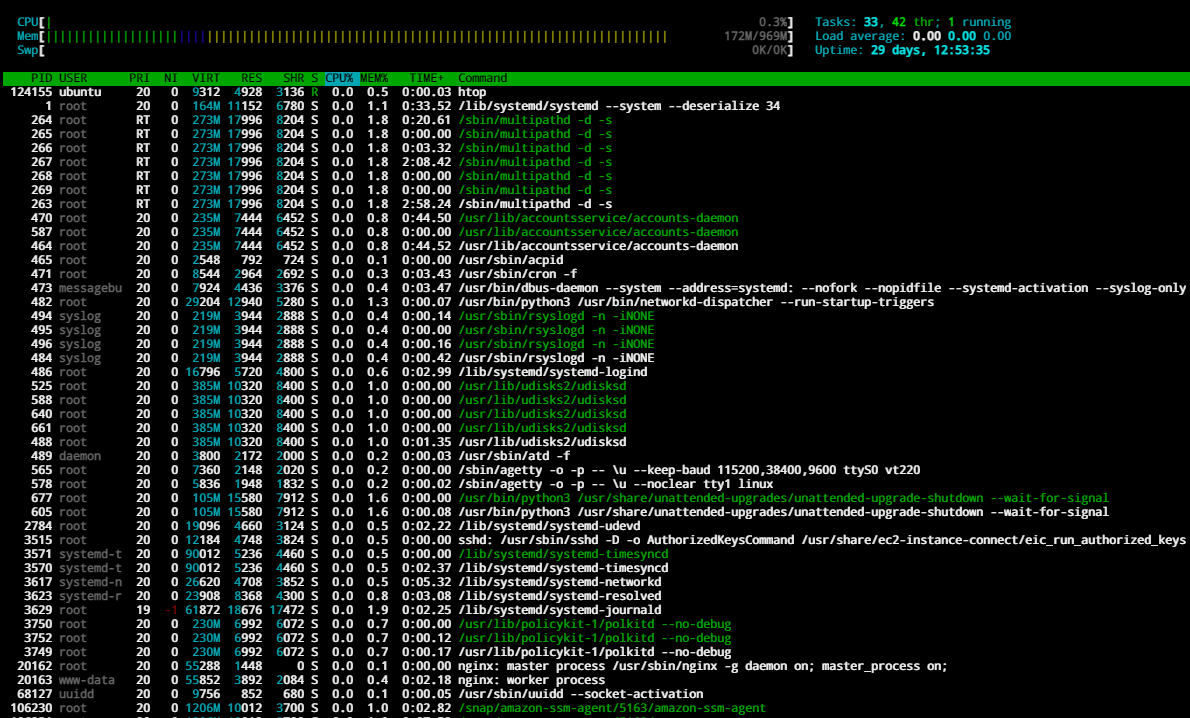1190x718 pixels.
Task: Select the systemd-journald process row
Action: tap(595, 610)
